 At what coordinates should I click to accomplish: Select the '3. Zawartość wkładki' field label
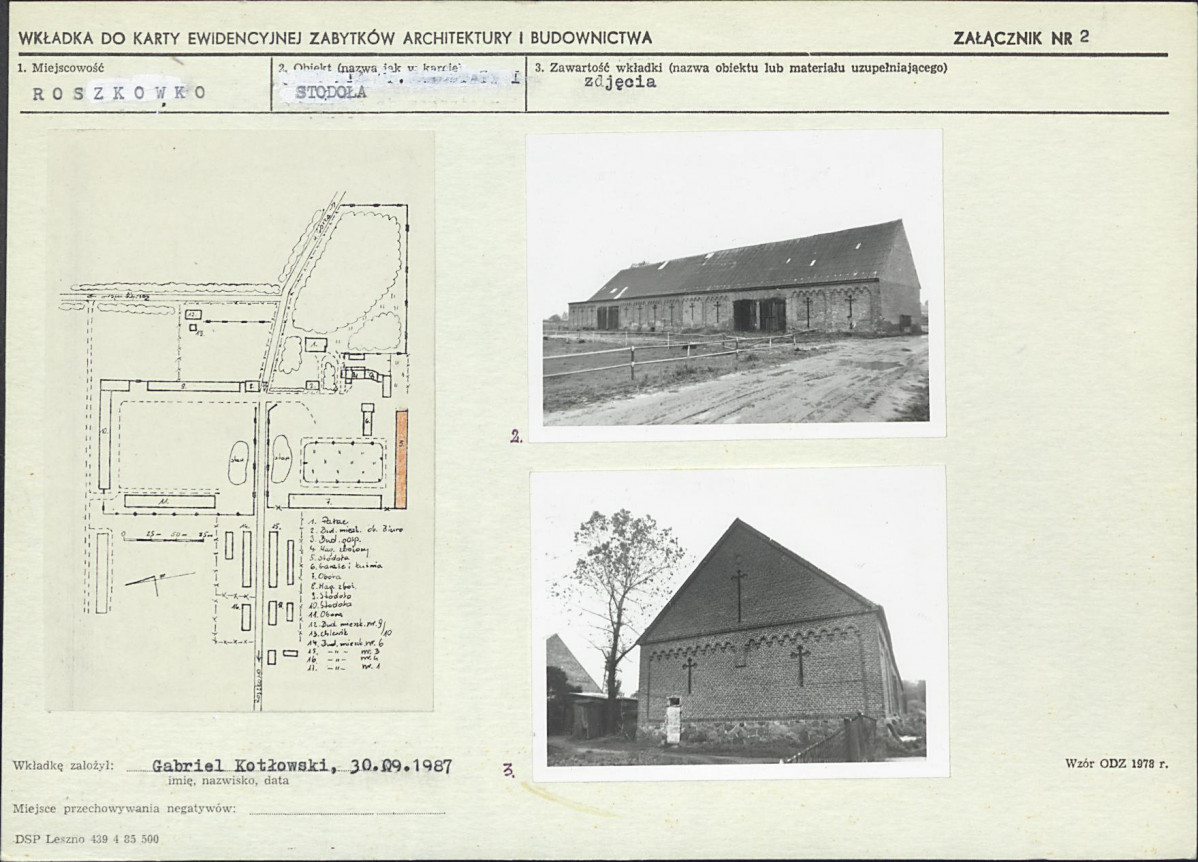740,67
